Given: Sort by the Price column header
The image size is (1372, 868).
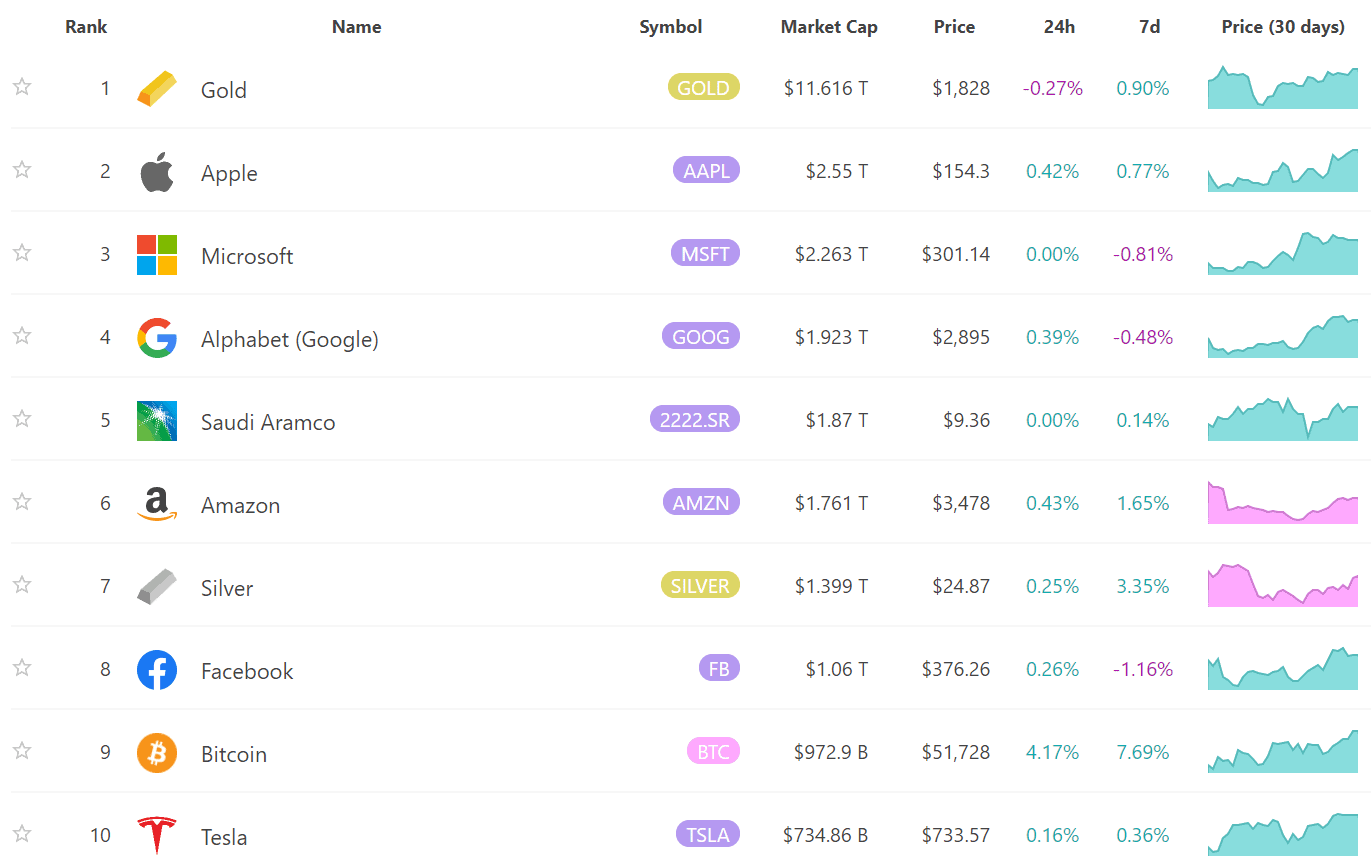Looking at the screenshot, I should (954, 27).
